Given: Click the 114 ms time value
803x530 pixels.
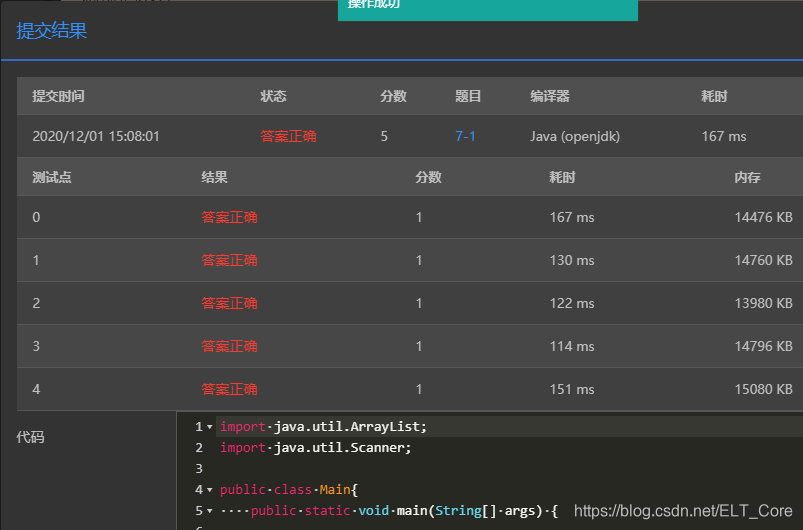Looking at the screenshot, I should pos(572,346).
